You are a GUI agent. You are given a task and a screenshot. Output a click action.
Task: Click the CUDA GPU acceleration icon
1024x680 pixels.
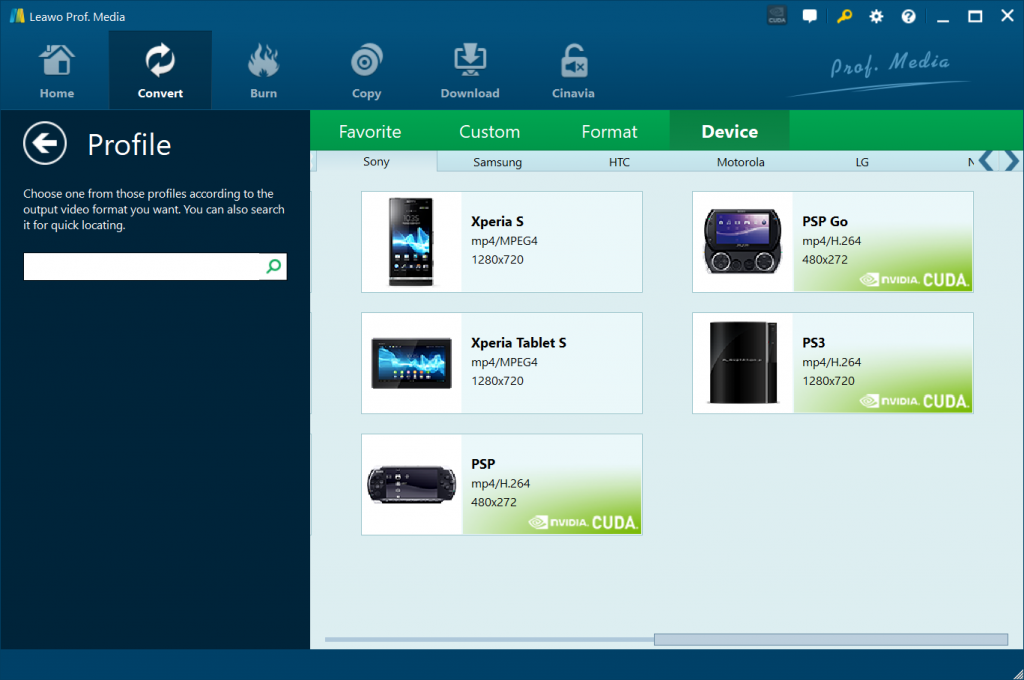tap(777, 16)
